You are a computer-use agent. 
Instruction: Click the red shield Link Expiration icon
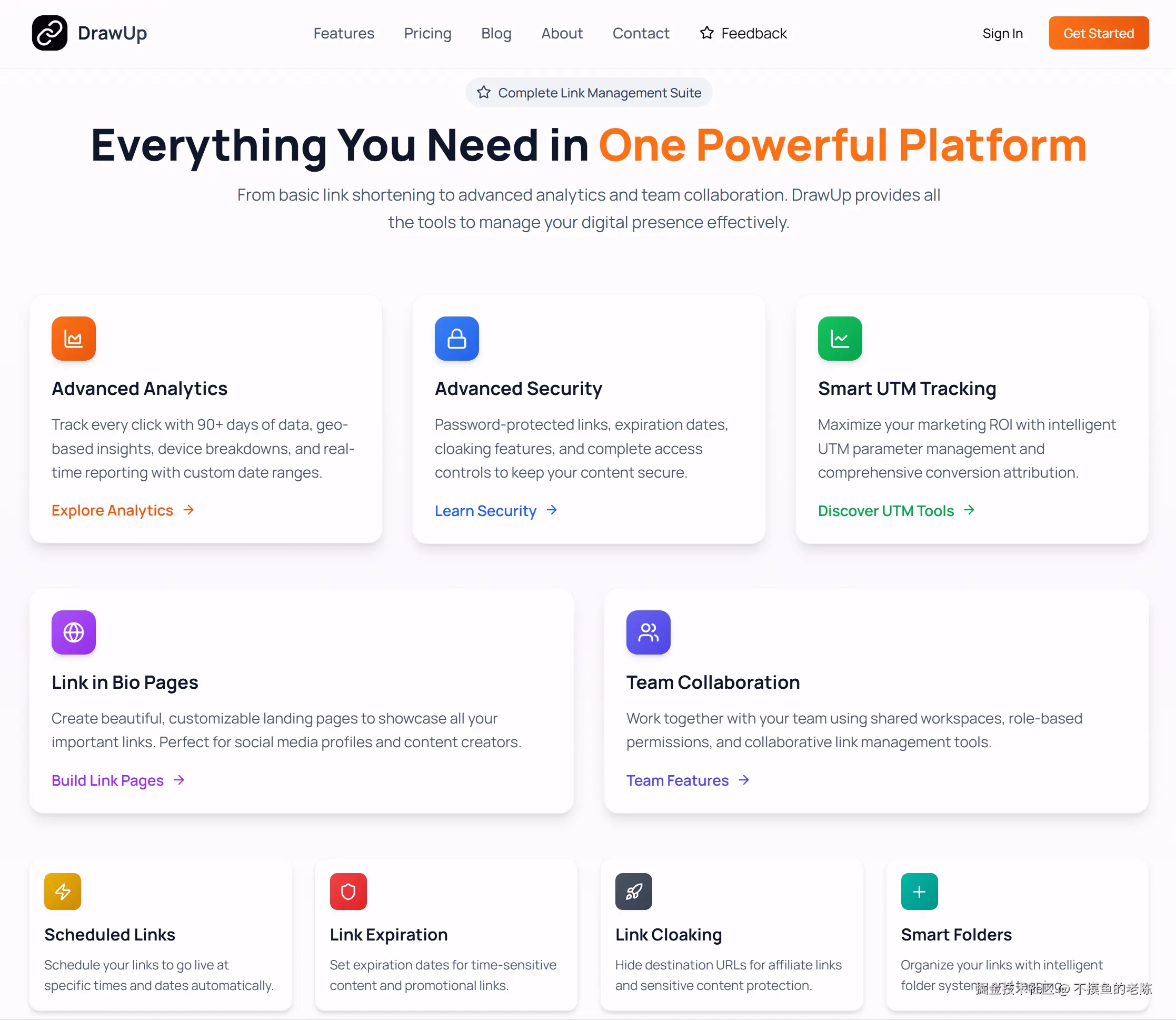click(x=348, y=892)
